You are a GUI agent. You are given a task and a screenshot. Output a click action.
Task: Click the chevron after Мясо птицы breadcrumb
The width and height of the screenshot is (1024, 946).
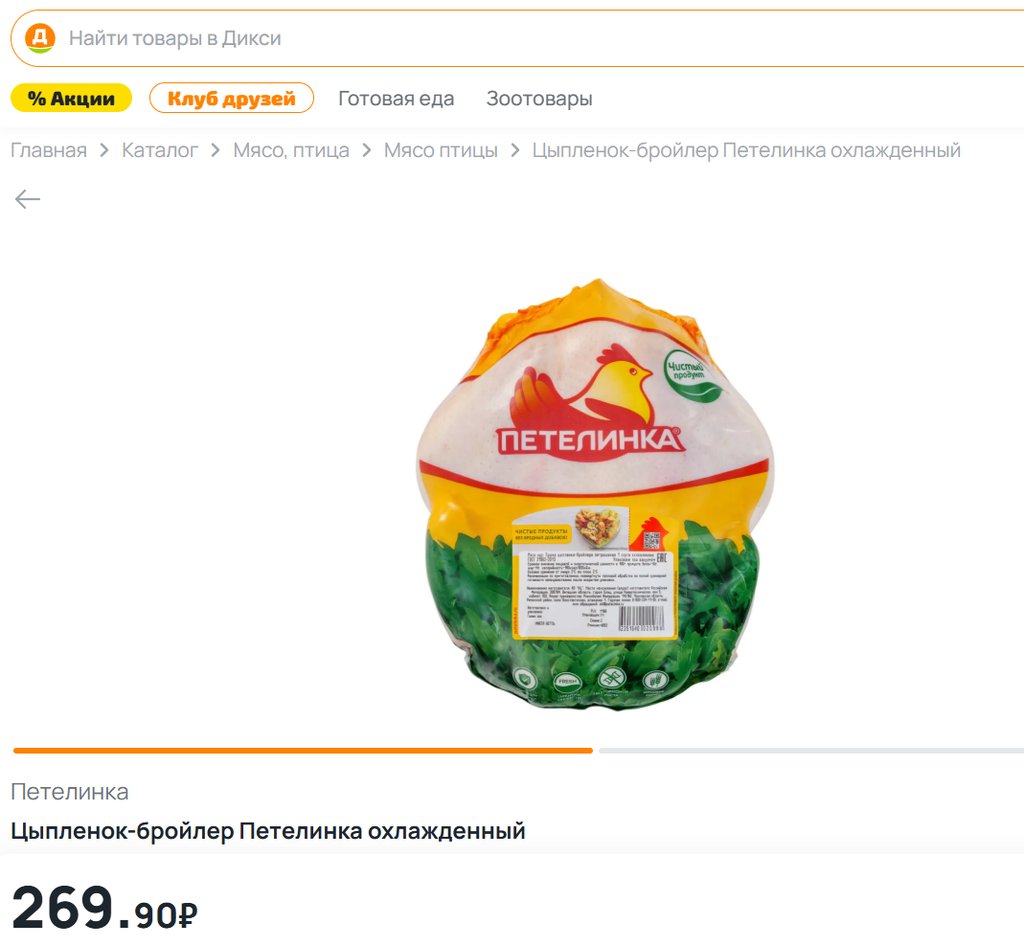pyautogui.click(x=515, y=151)
